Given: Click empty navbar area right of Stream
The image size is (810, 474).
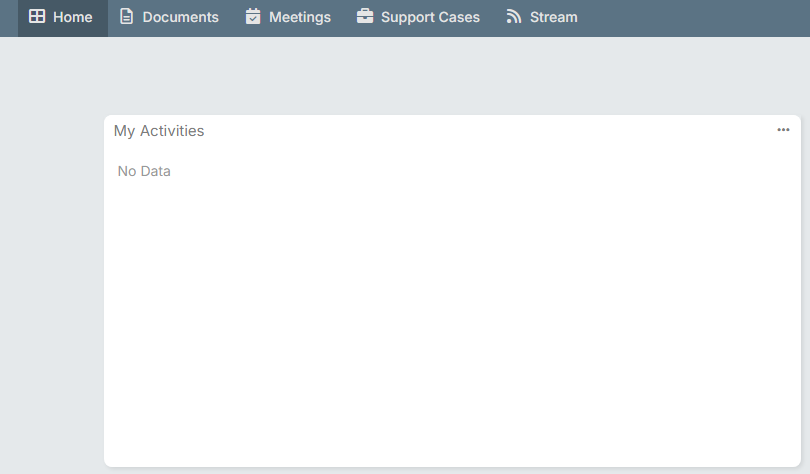Looking at the screenshot, I should tap(690, 17).
